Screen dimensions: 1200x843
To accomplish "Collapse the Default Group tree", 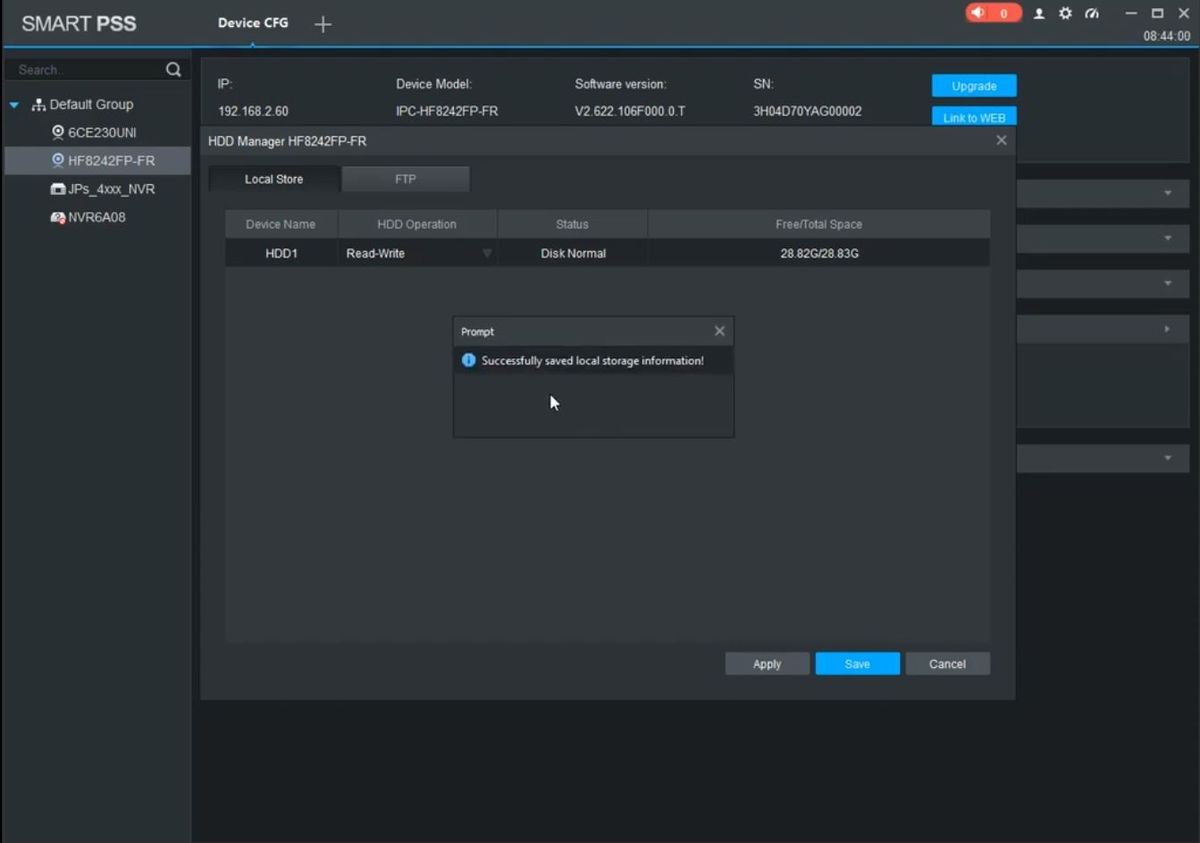I will (x=14, y=105).
